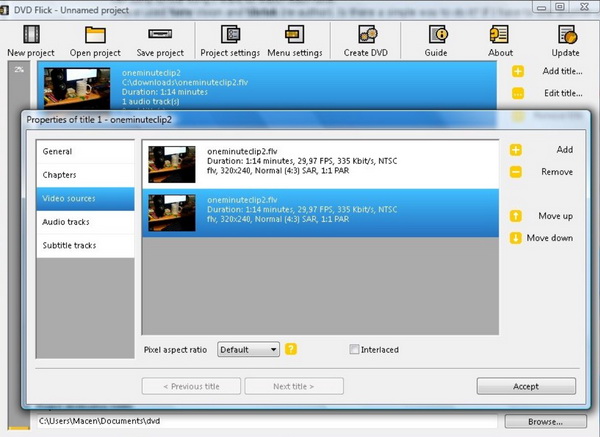The image size is (600, 437).
Task: Open the Audio tracks tab
Action: pos(85,222)
